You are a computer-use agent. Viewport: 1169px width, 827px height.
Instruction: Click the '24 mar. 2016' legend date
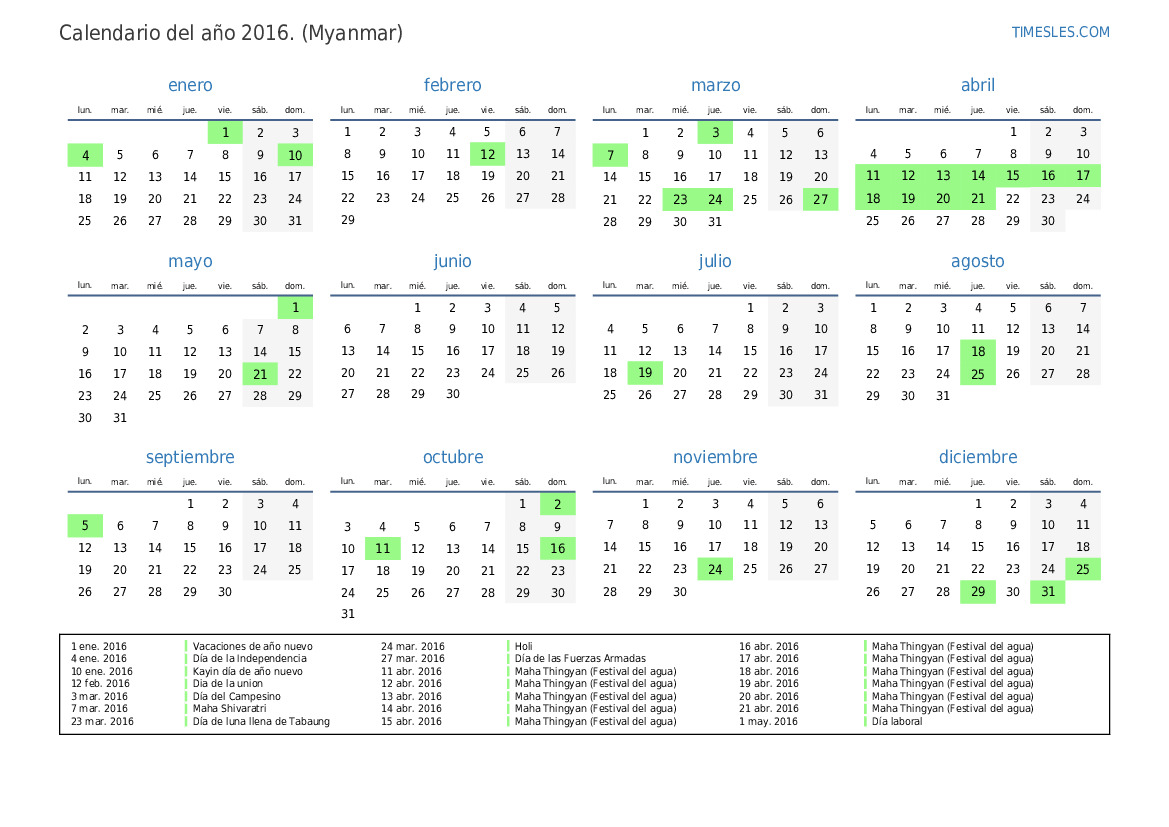(412, 647)
